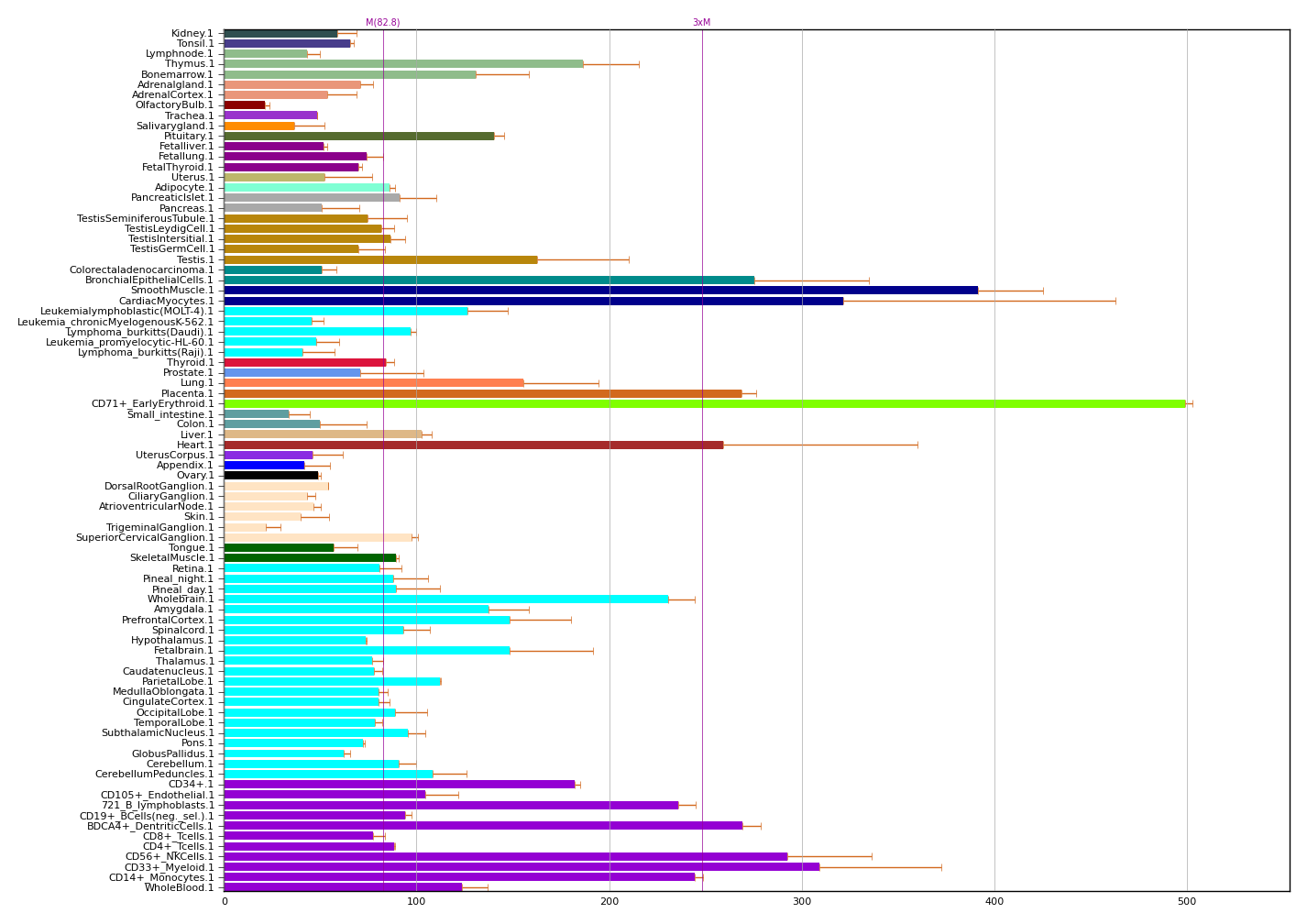
Task: Click the 0 tick on x-axis
Action: [x=225, y=903]
